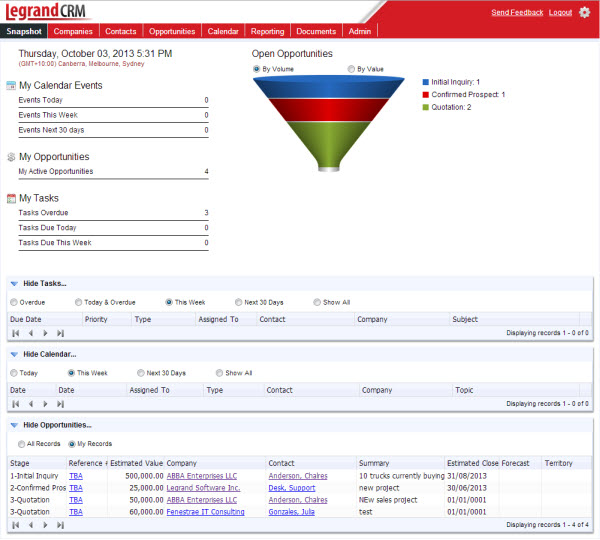600x540 pixels.
Task: Open the Companies tab
Action: (73, 31)
